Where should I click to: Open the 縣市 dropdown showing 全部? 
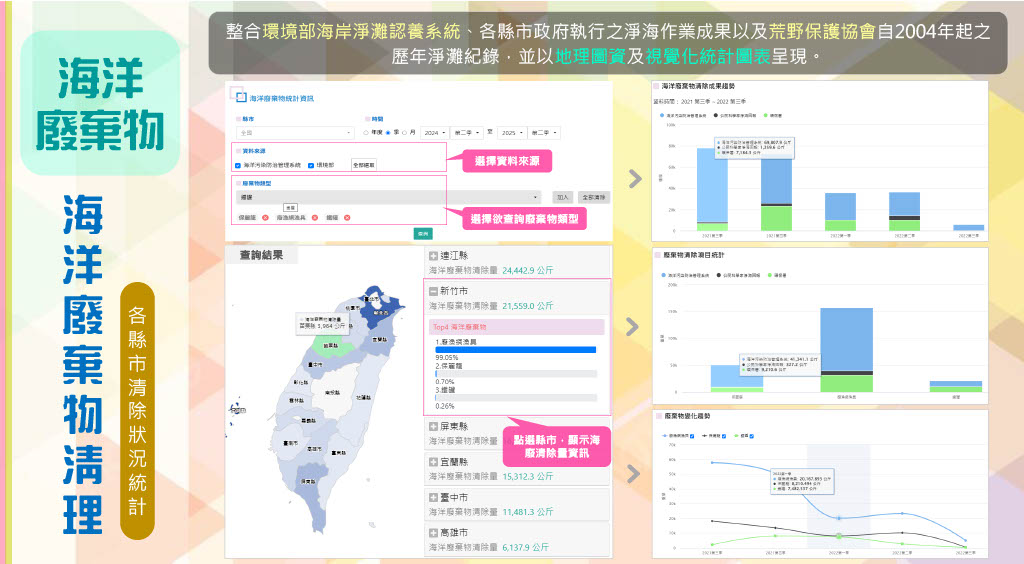pos(295,133)
